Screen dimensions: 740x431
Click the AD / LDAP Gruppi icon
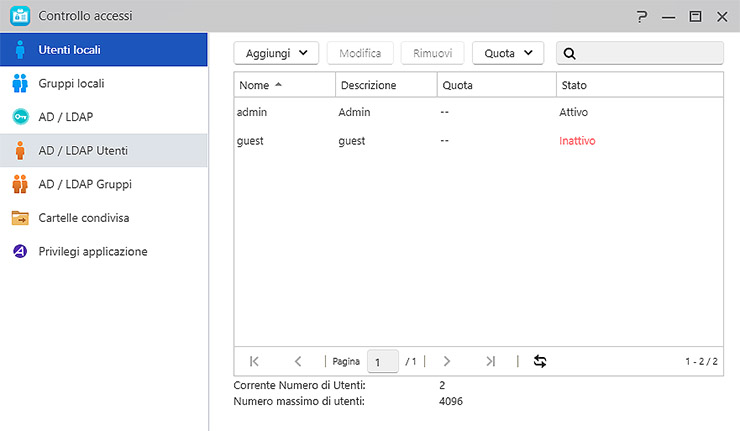(20, 184)
